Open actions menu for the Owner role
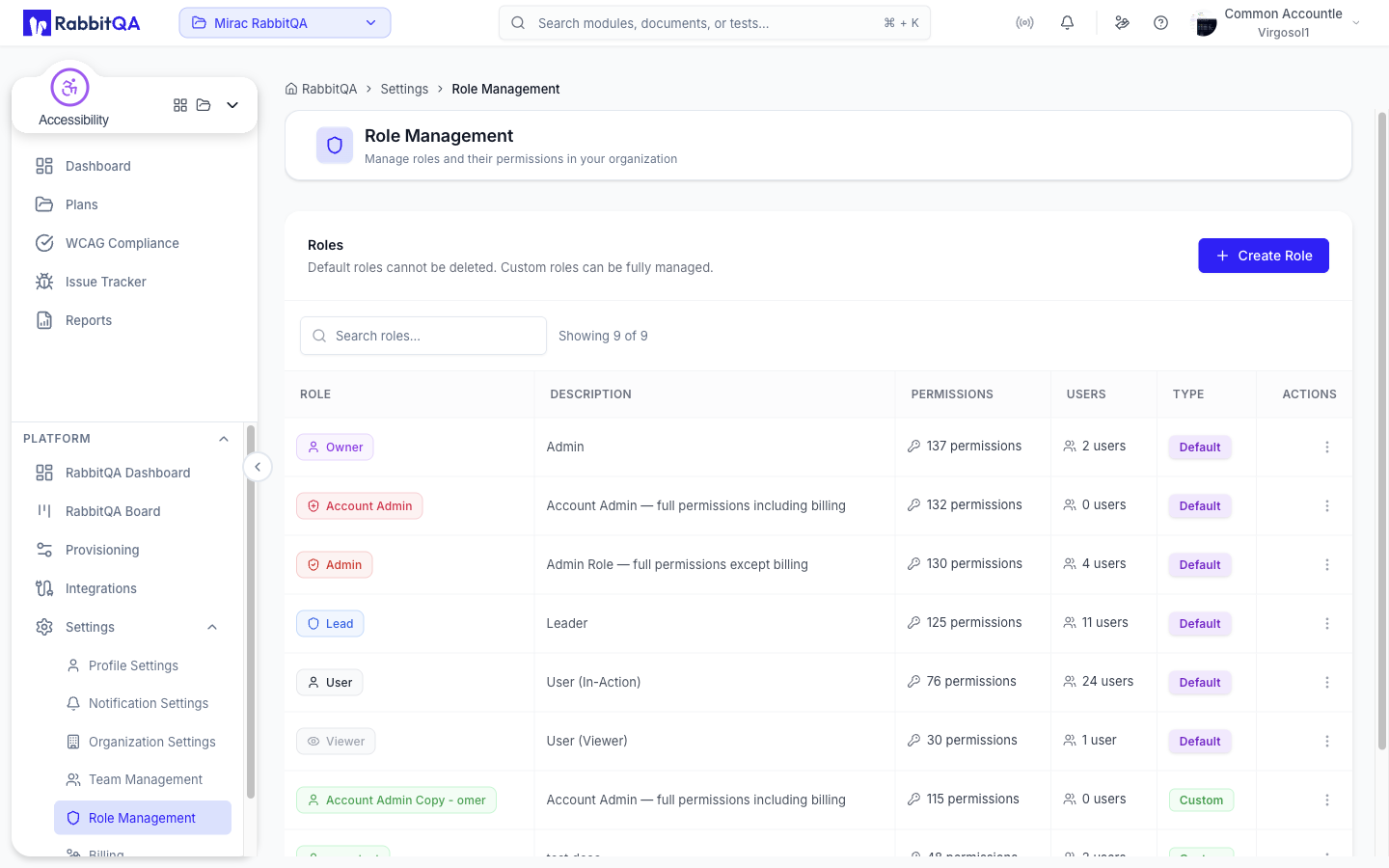1389x868 pixels. pyautogui.click(x=1327, y=448)
